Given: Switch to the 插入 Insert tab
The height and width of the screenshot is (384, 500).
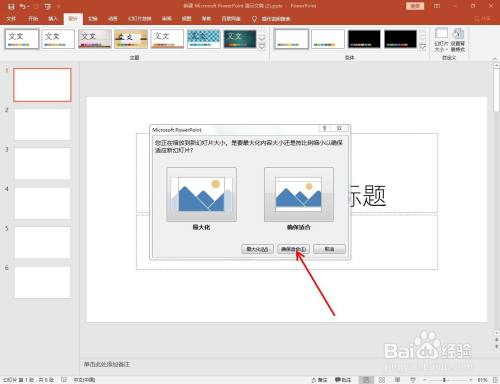Looking at the screenshot, I should [x=53, y=19].
